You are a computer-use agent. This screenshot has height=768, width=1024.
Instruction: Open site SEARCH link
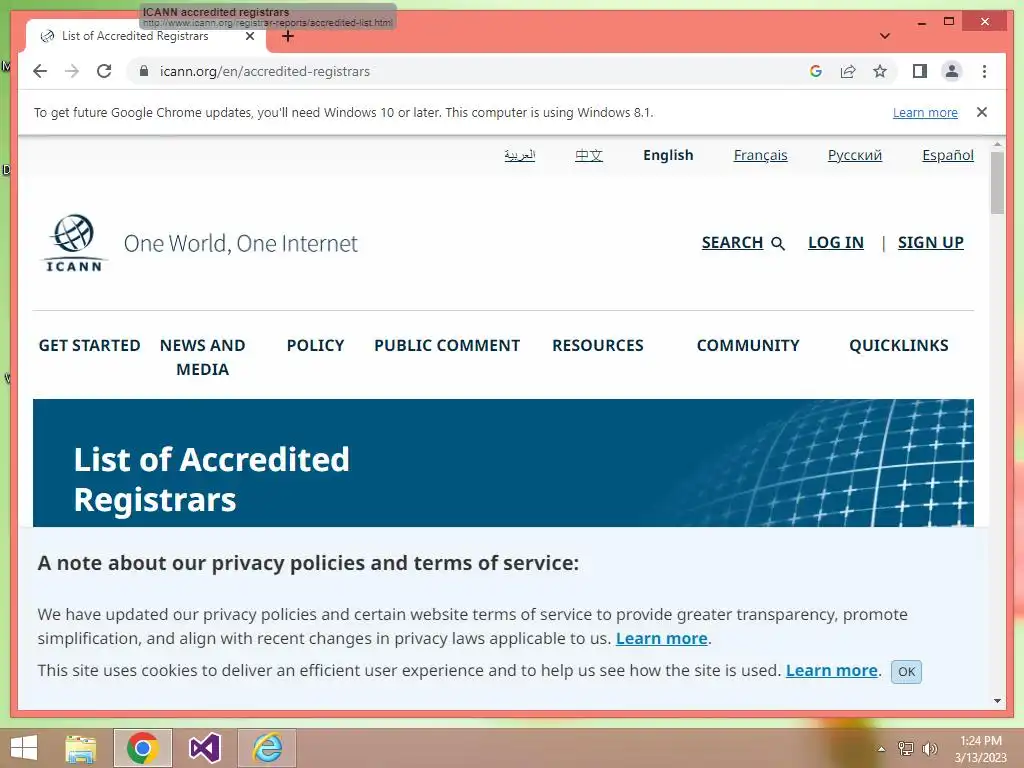coord(743,243)
